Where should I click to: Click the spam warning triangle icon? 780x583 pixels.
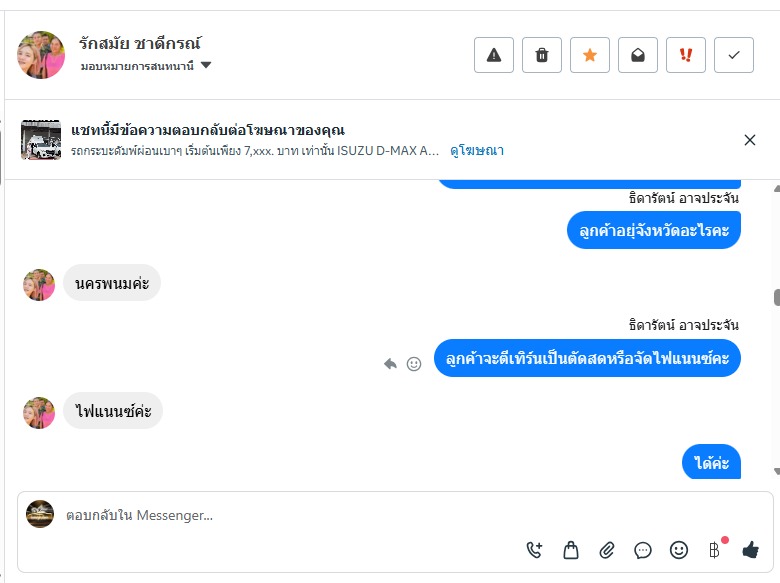(x=493, y=55)
